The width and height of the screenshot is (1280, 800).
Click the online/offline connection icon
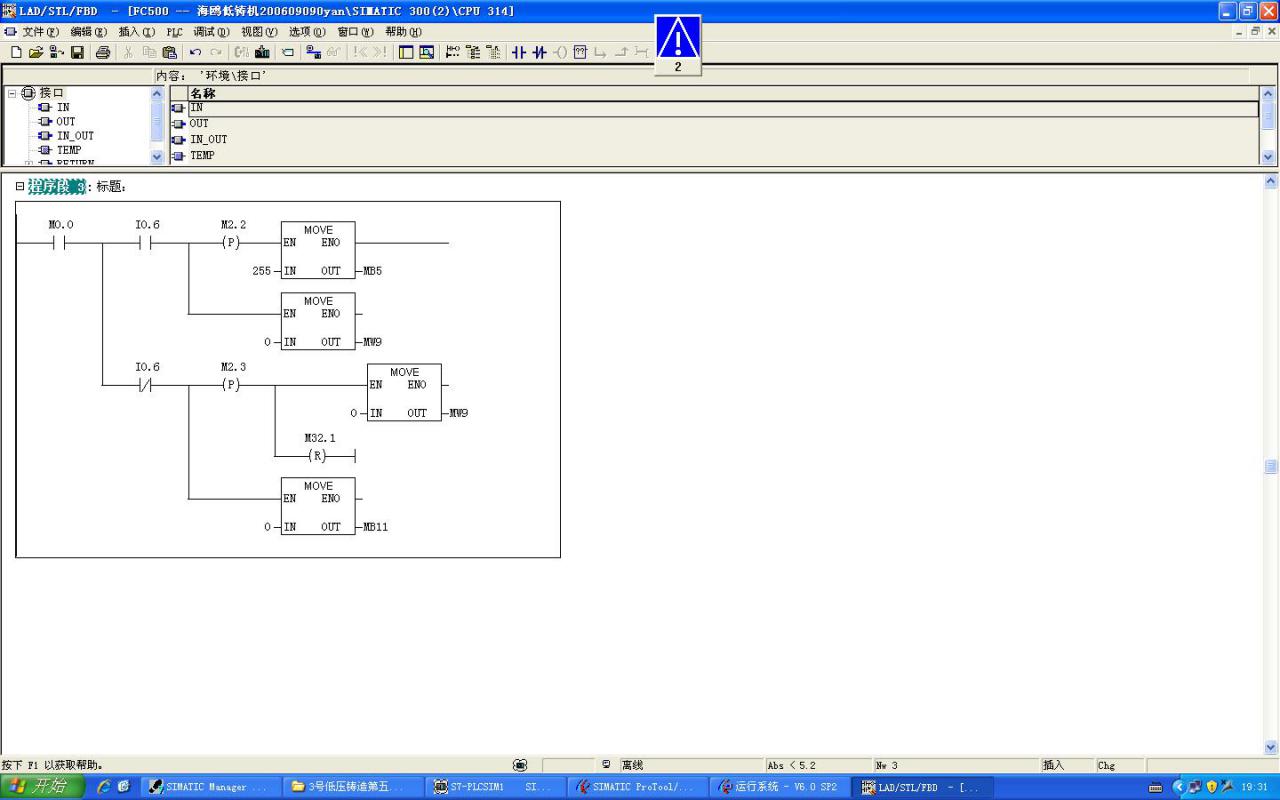coord(313,52)
